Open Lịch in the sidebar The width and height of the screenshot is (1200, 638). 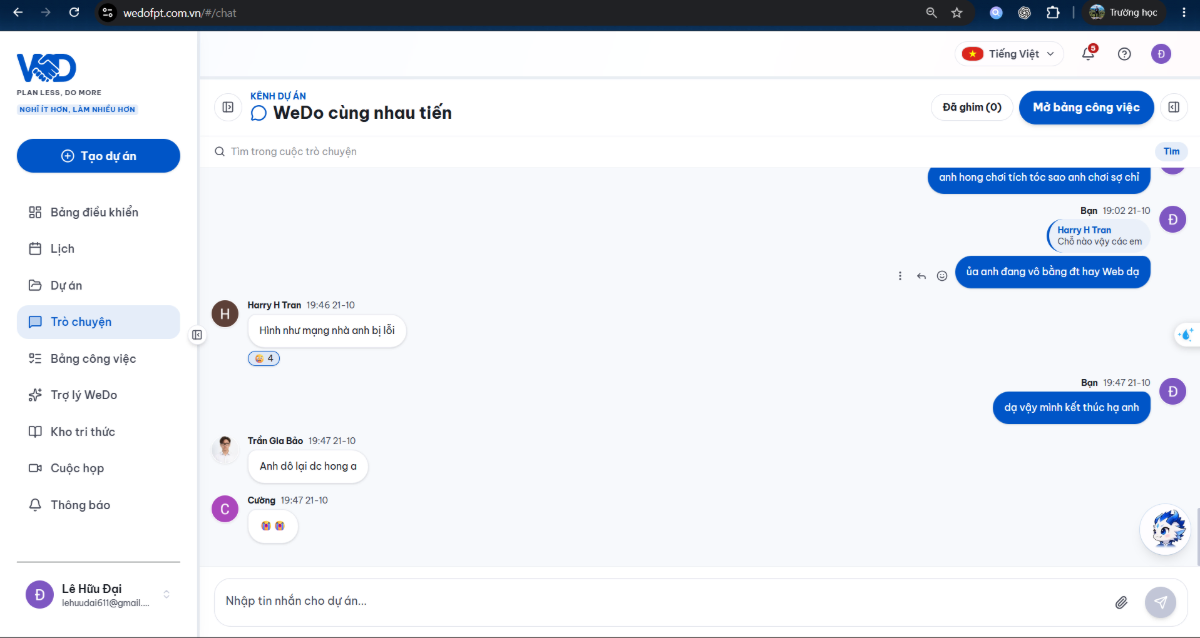[x=98, y=249]
